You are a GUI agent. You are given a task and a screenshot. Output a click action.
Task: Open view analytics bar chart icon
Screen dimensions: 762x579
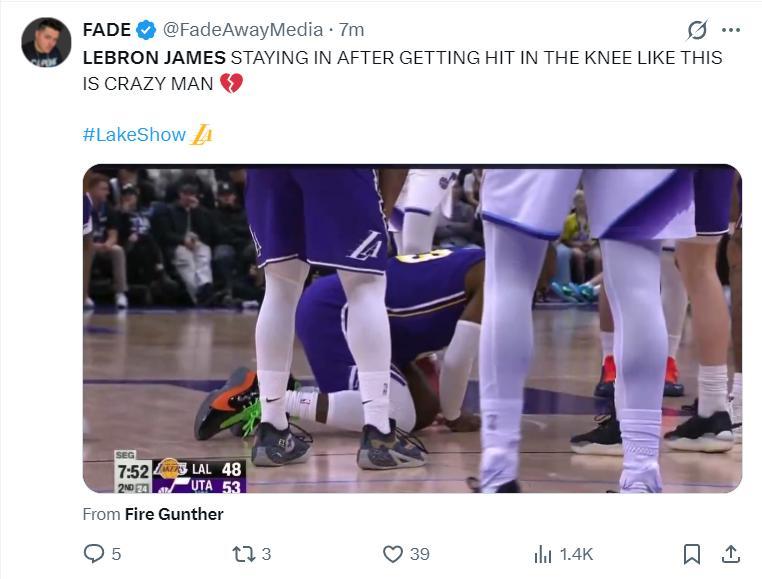[543, 553]
